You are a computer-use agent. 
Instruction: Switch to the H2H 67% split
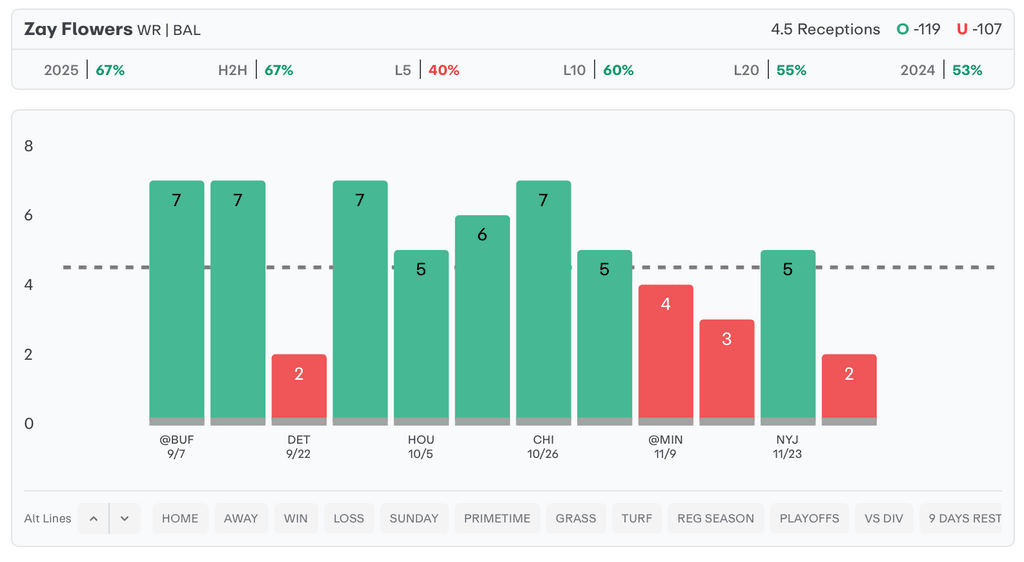(255, 70)
